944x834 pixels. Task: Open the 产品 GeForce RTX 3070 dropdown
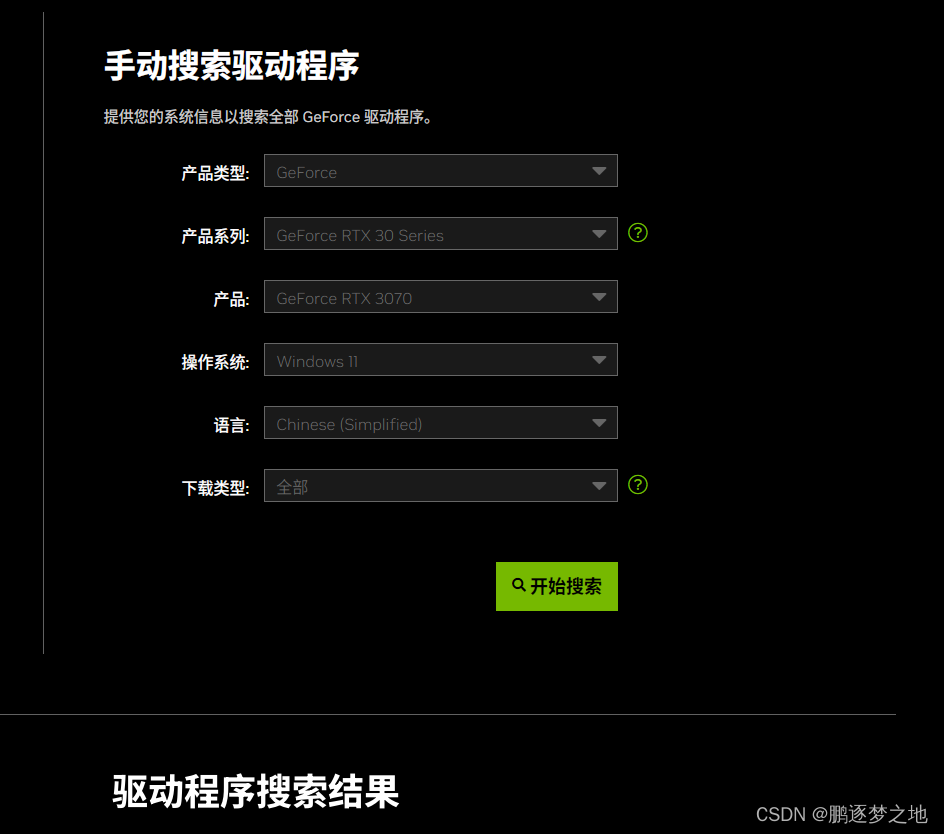(441, 297)
